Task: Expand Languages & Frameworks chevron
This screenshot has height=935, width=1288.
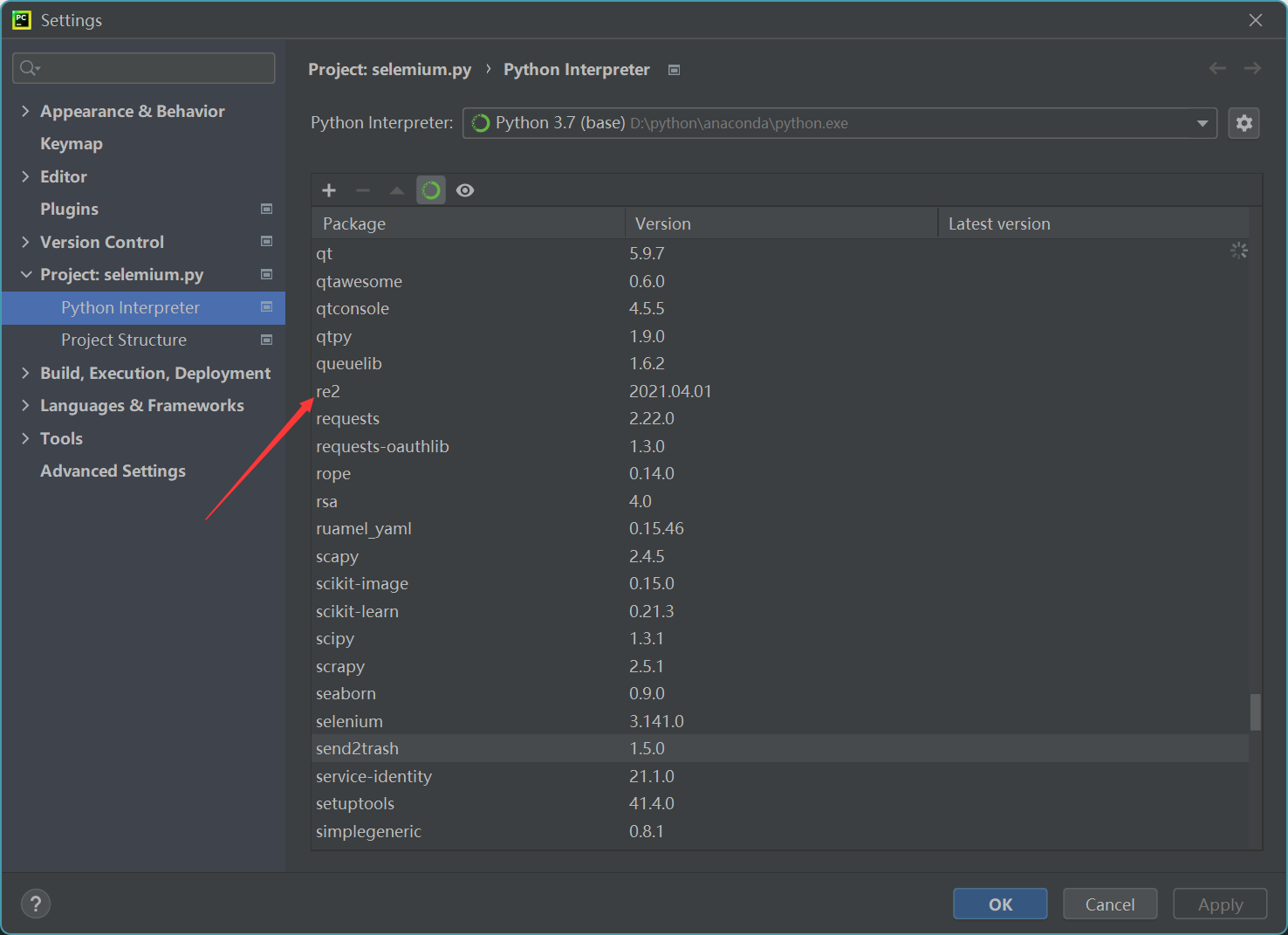Action: pos(25,405)
